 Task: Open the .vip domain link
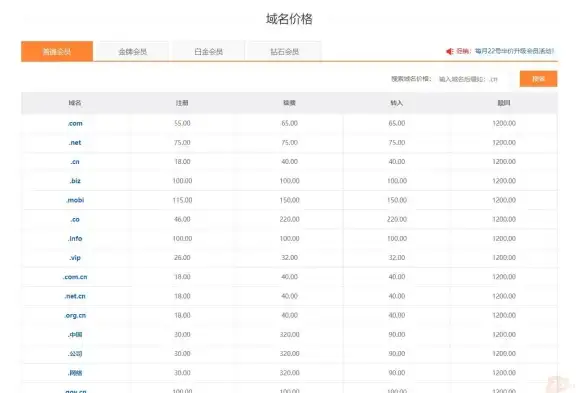75,258
